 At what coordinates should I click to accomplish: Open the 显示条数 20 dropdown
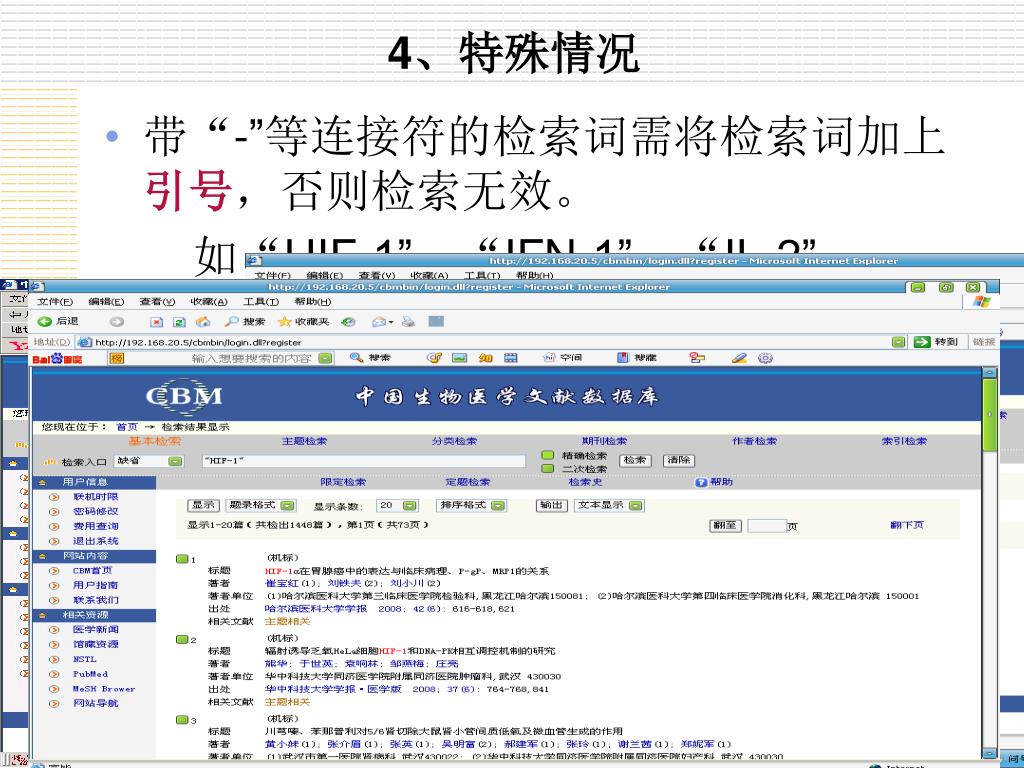pyautogui.click(x=409, y=505)
